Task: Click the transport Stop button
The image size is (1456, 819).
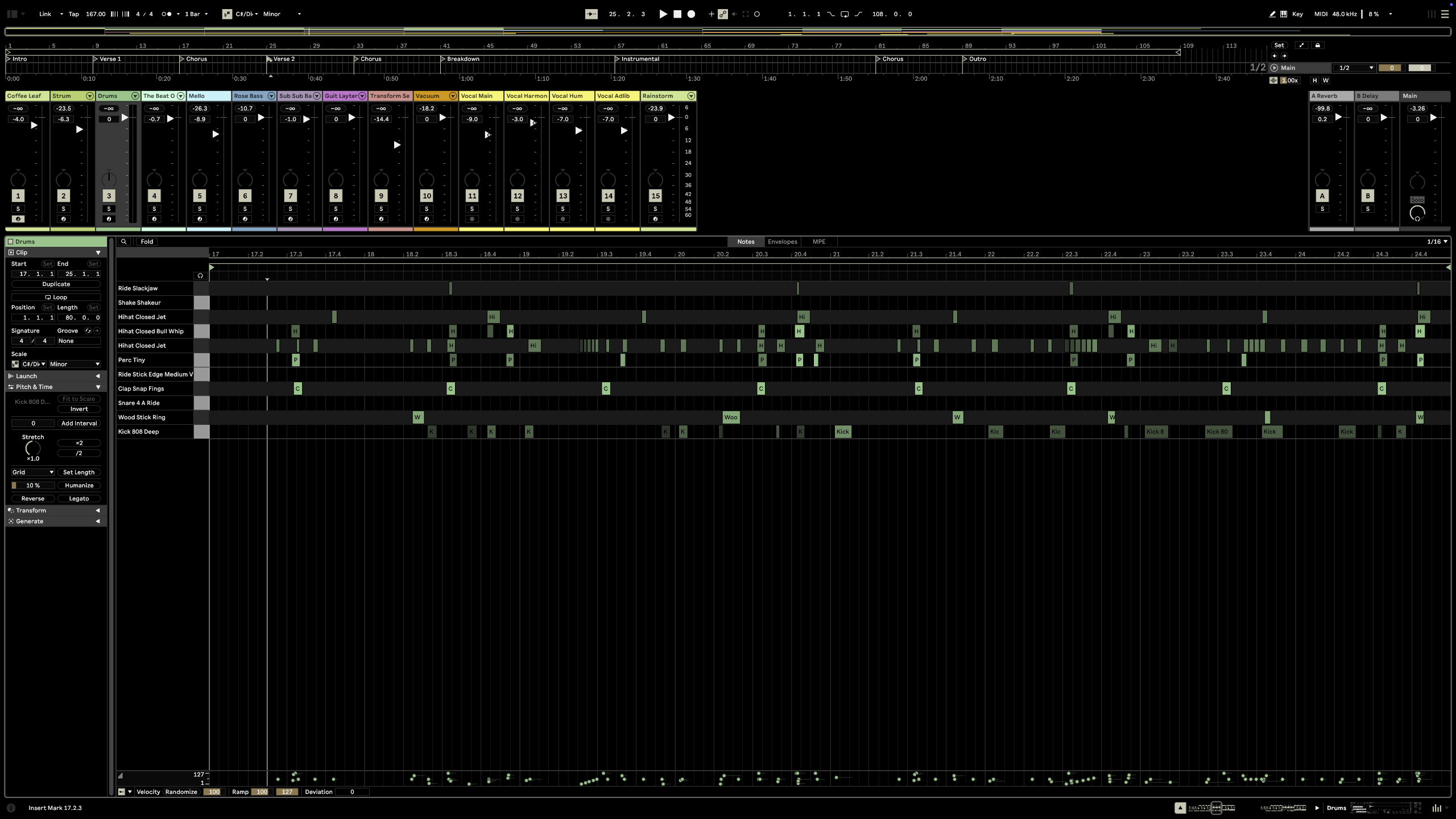Action: (x=677, y=14)
